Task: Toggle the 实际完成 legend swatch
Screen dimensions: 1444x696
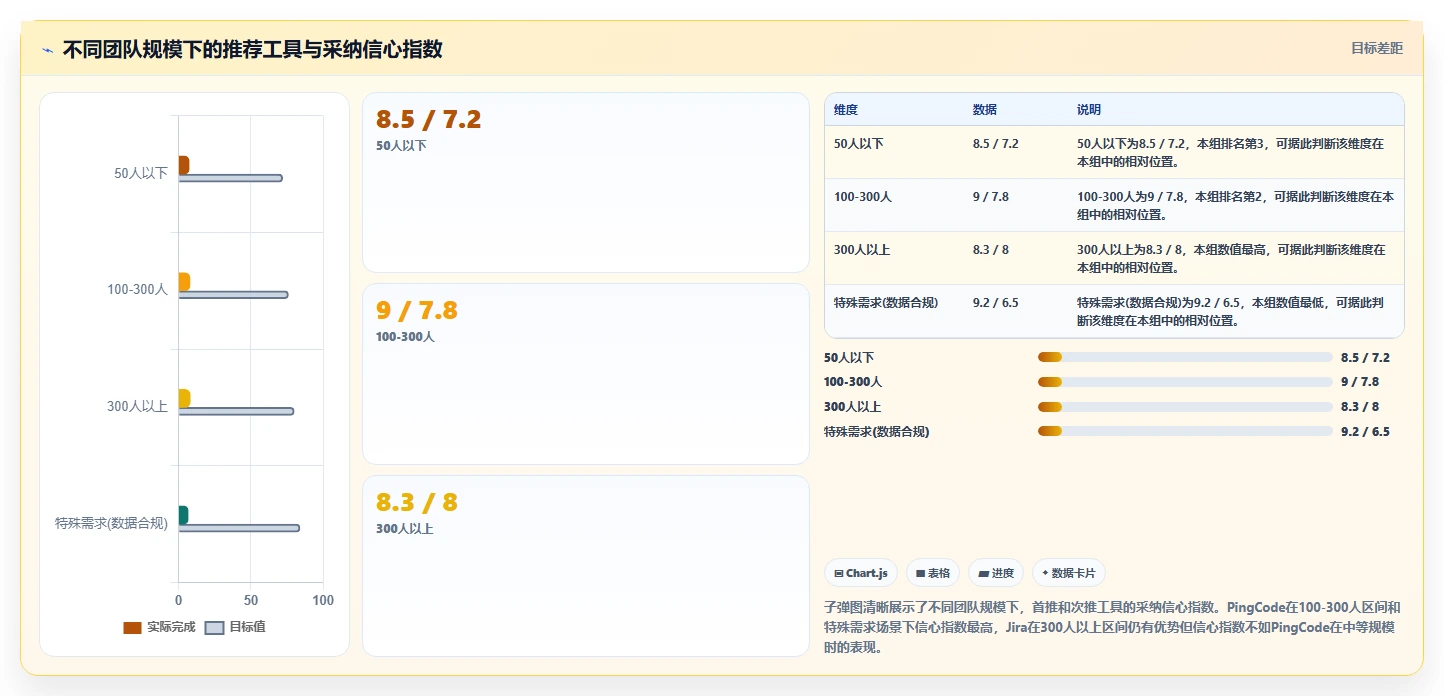Action: [x=132, y=628]
